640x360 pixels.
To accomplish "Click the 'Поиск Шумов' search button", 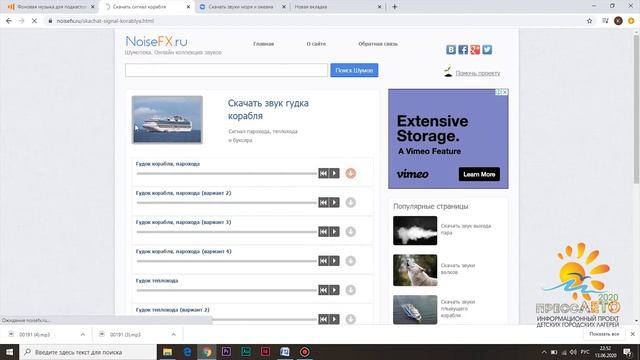I will [x=354, y=70].
